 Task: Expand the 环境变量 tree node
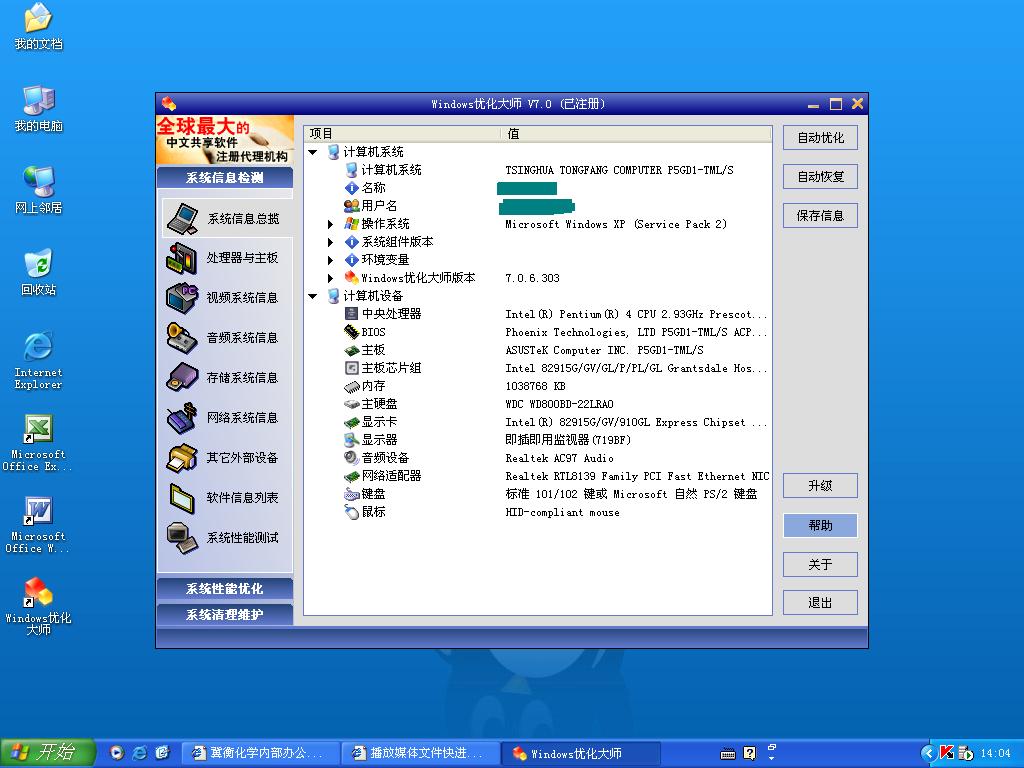point(330,260)
